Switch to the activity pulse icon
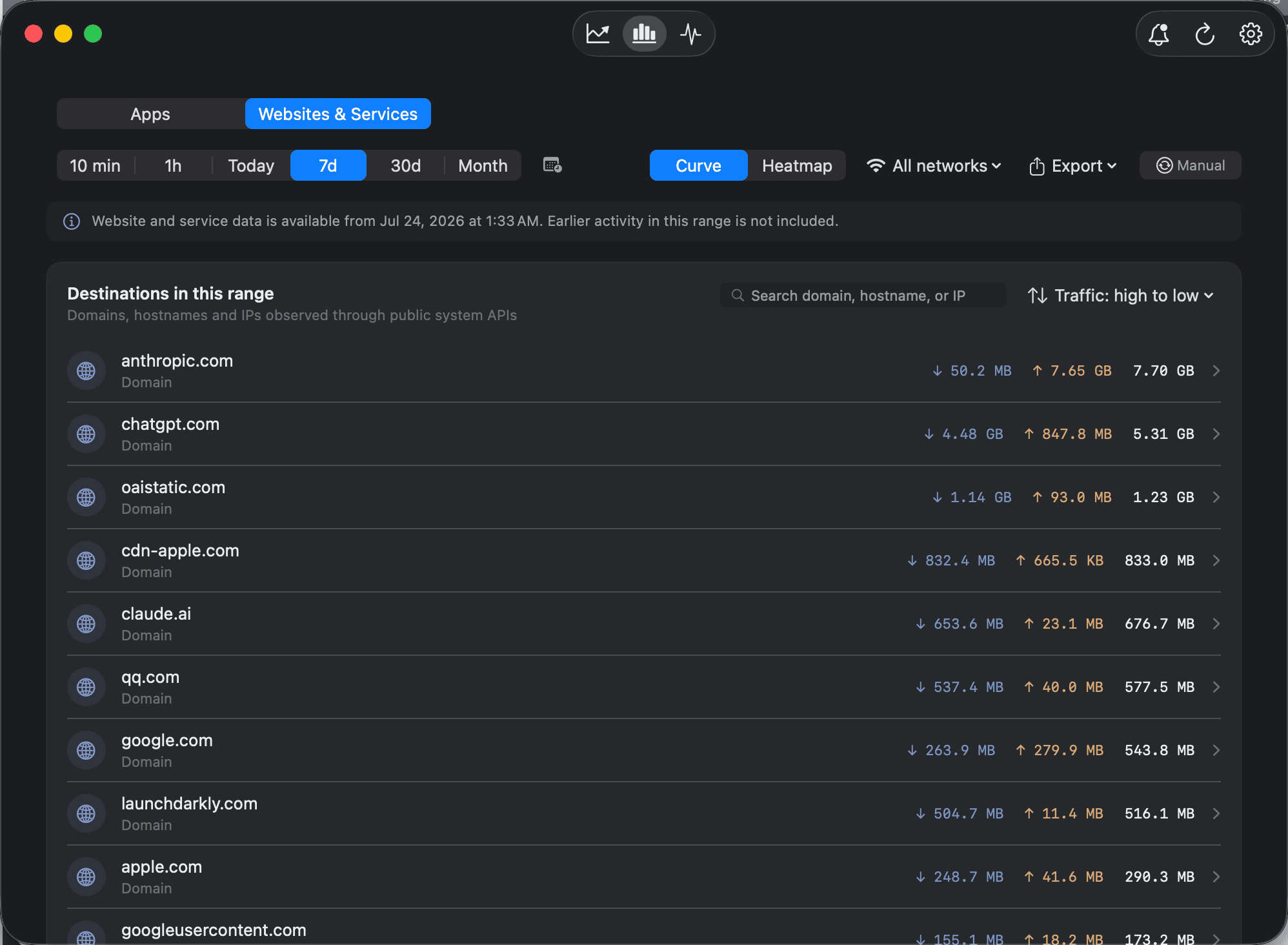Screen dimensions: 1288x945 (x=690, y=34)
